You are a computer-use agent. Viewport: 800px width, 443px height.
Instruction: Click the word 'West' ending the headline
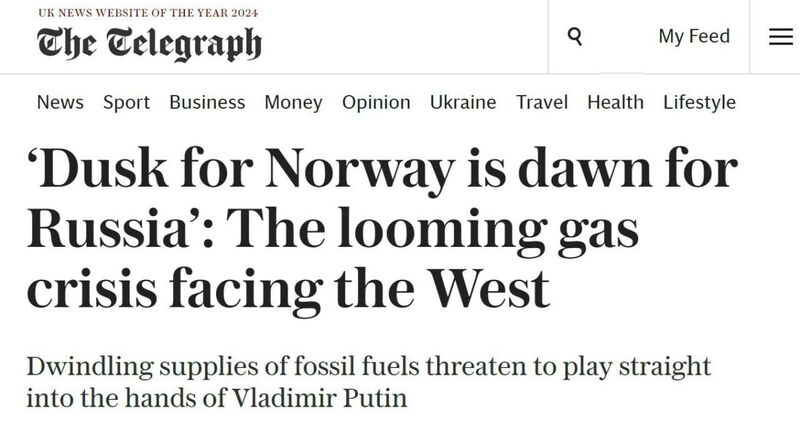tap(489, 289)
